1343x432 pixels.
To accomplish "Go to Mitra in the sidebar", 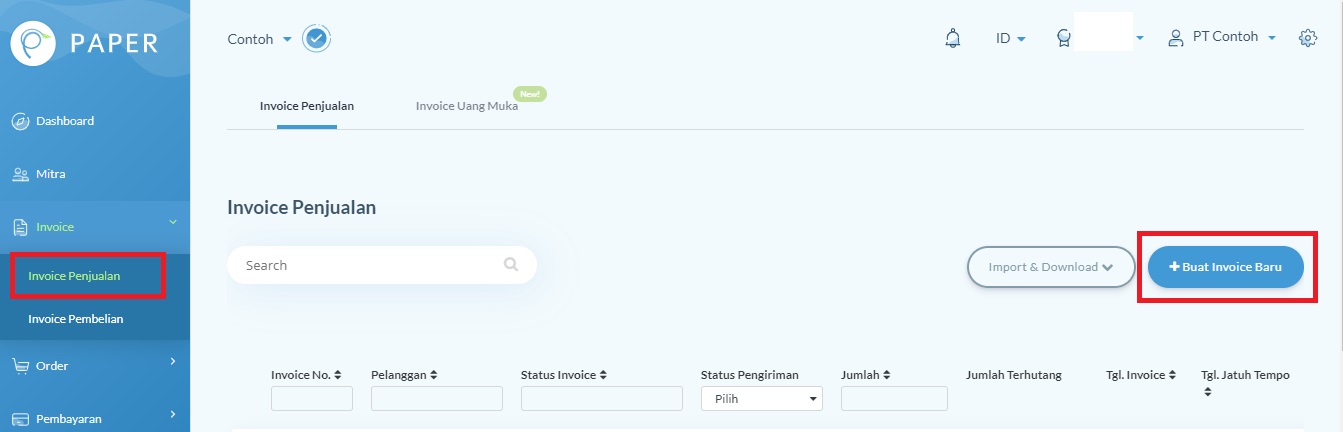I will coord(50,174).
